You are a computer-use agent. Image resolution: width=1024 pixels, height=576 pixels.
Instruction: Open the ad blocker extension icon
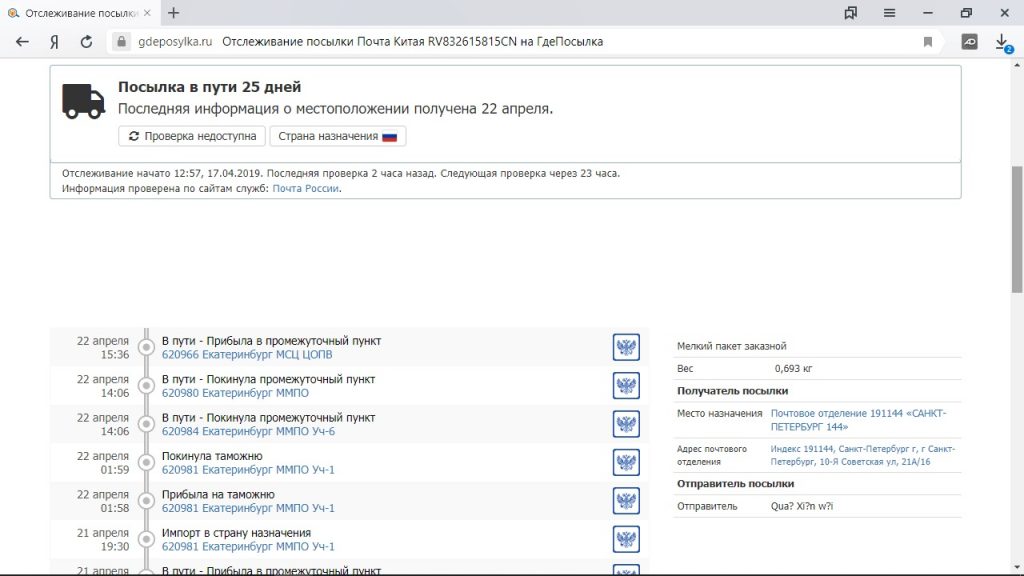click(969, 42)
